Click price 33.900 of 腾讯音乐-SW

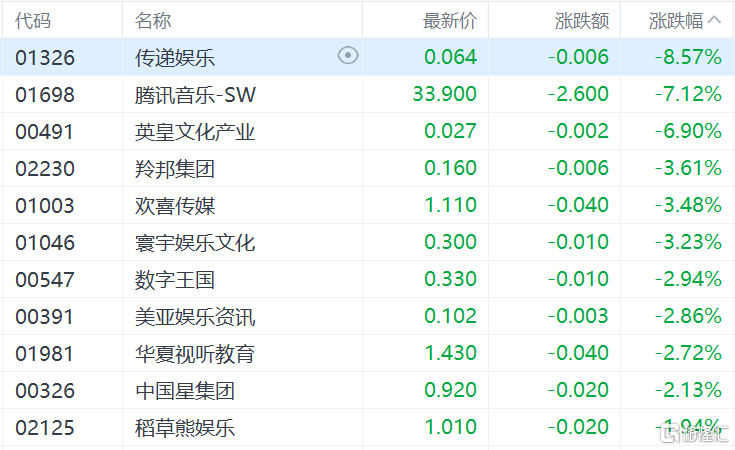pyautogui.click(x=444, y=94)
